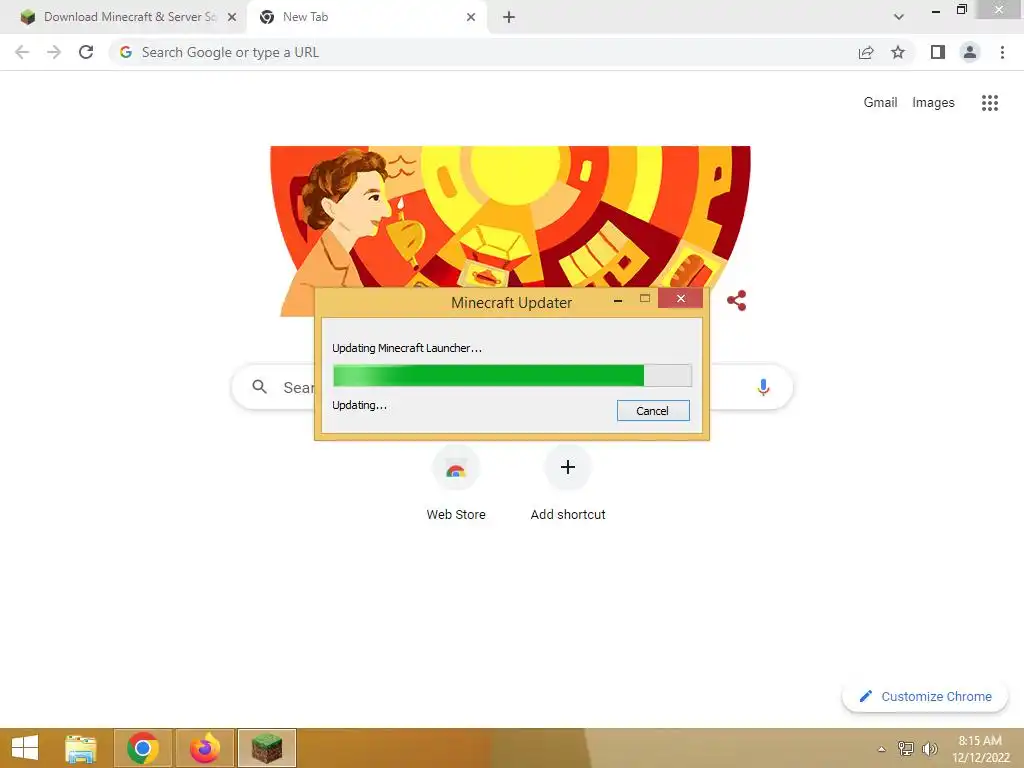Open the Chrome side panel

938,52
